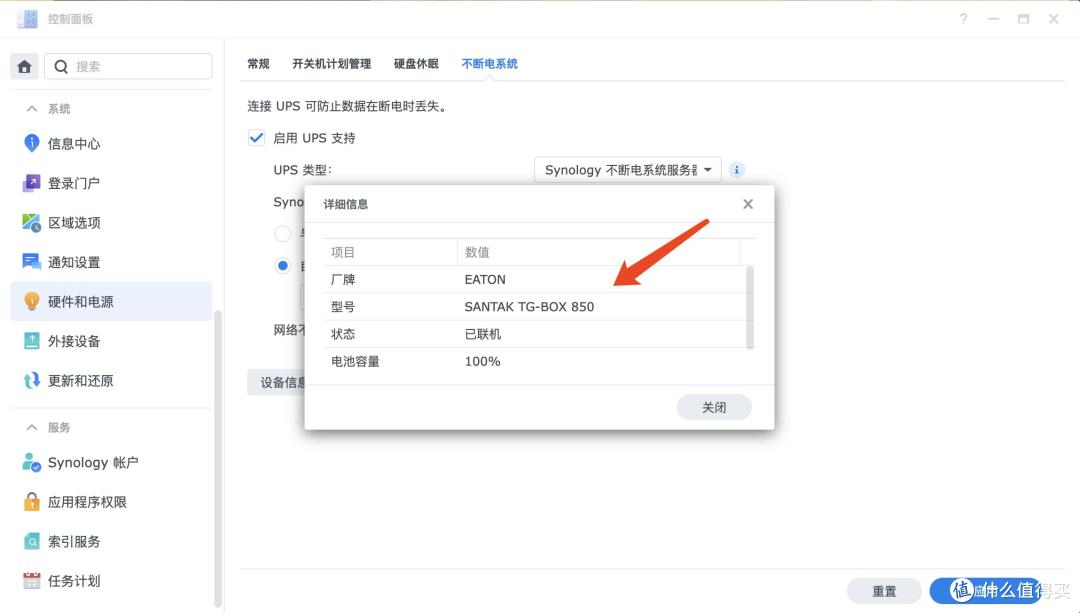
Task: Click the 厂牌 row label
Action: pos(343,279)
